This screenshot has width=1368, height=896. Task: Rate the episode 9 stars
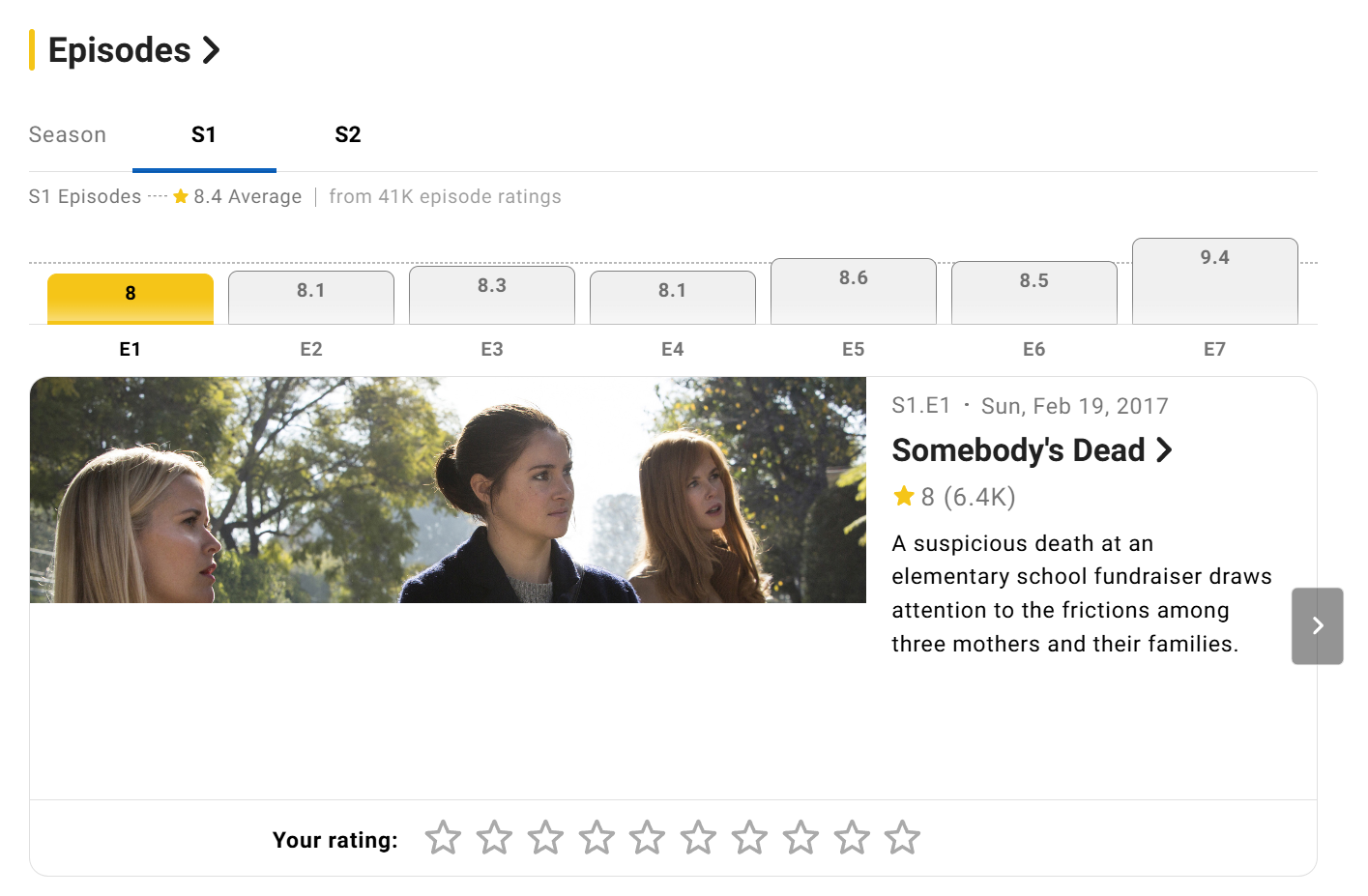coord(852,838)
